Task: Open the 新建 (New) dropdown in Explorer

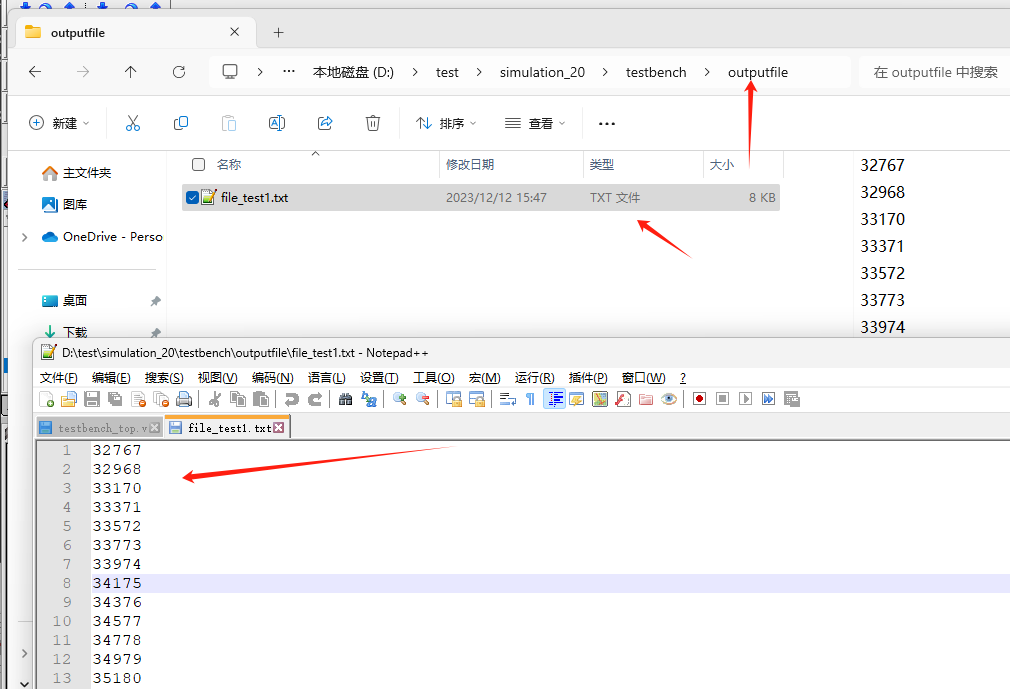Action: pyautogui.click(x=59, y=123)
